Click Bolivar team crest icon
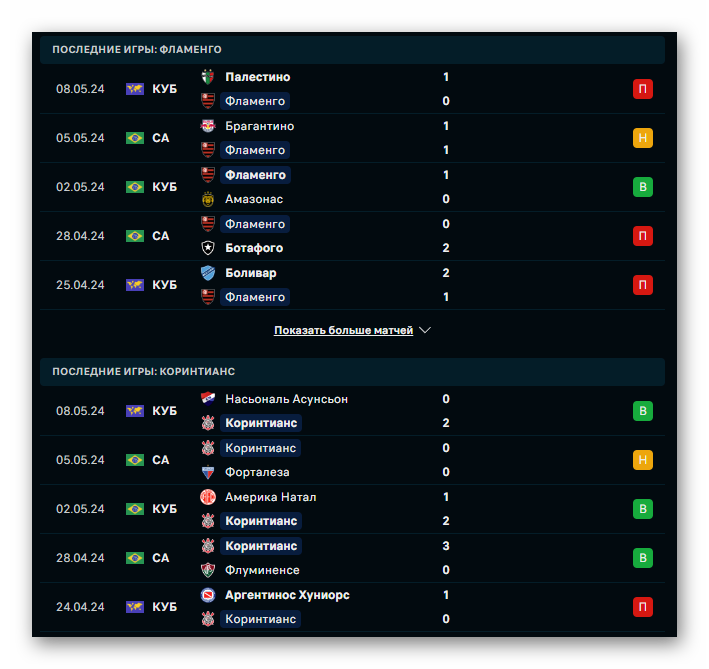This screenshot has height=669, width=709. pyautogui.click(x=208, y=273)
